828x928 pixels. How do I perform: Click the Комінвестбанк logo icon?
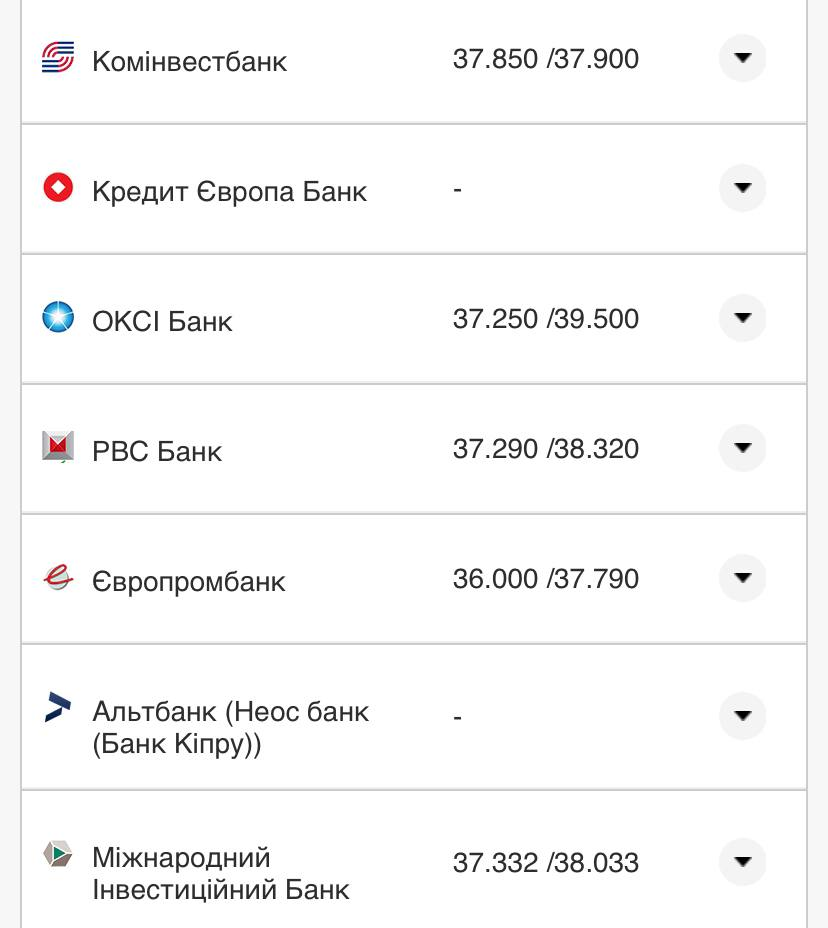(x=58, y=58)
